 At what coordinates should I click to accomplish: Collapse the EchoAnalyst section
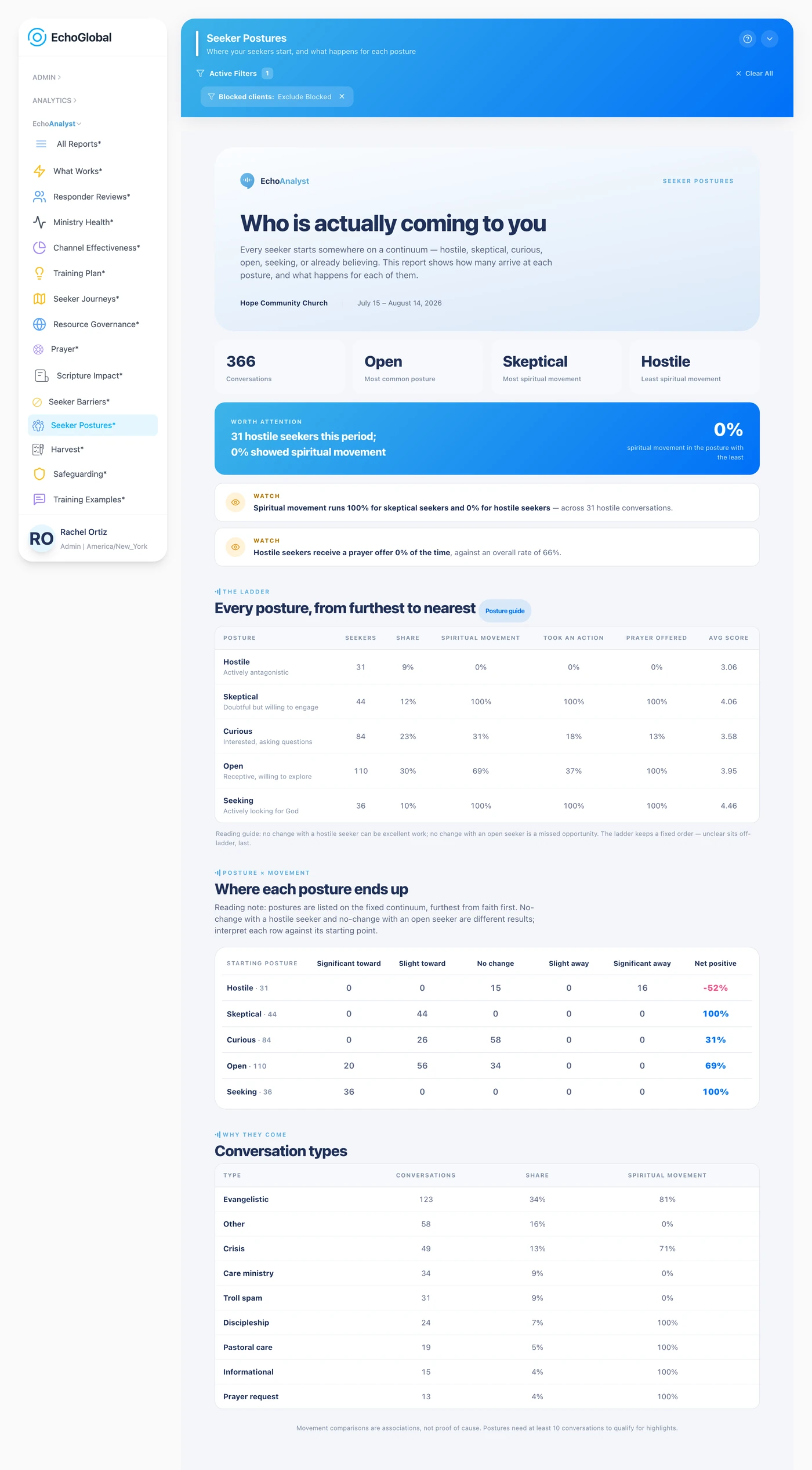pos(57,124)
